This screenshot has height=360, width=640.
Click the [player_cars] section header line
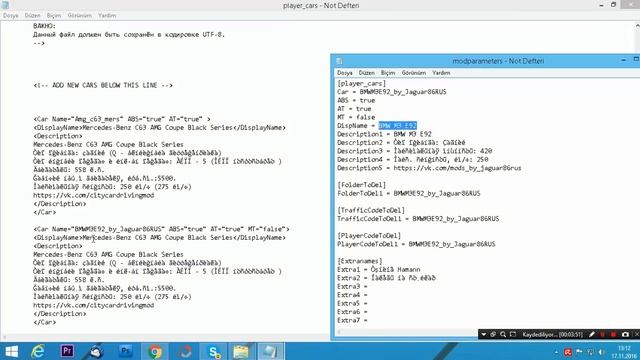361,83
